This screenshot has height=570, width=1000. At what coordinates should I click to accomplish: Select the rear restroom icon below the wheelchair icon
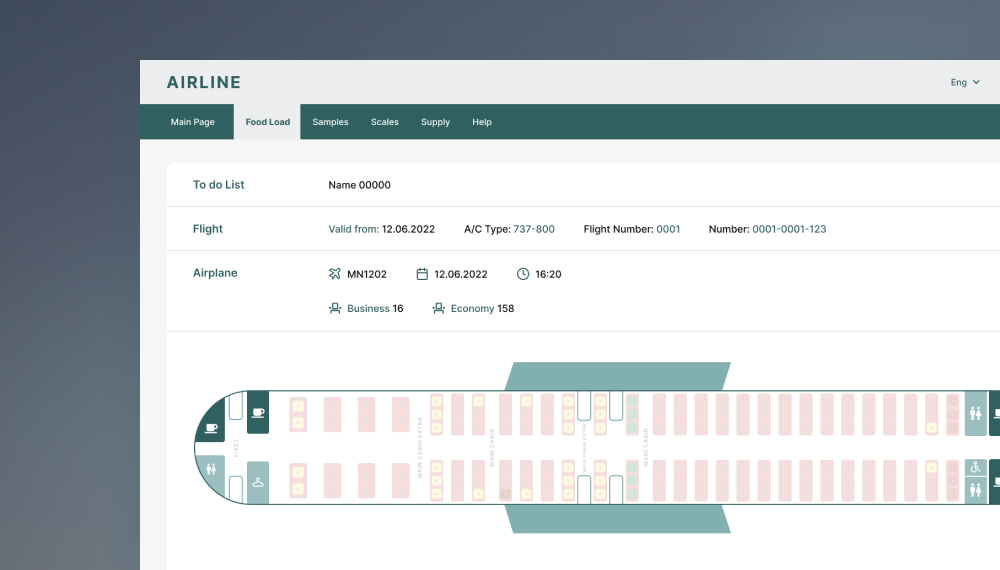pyautogui.click(x=976, y=490)
